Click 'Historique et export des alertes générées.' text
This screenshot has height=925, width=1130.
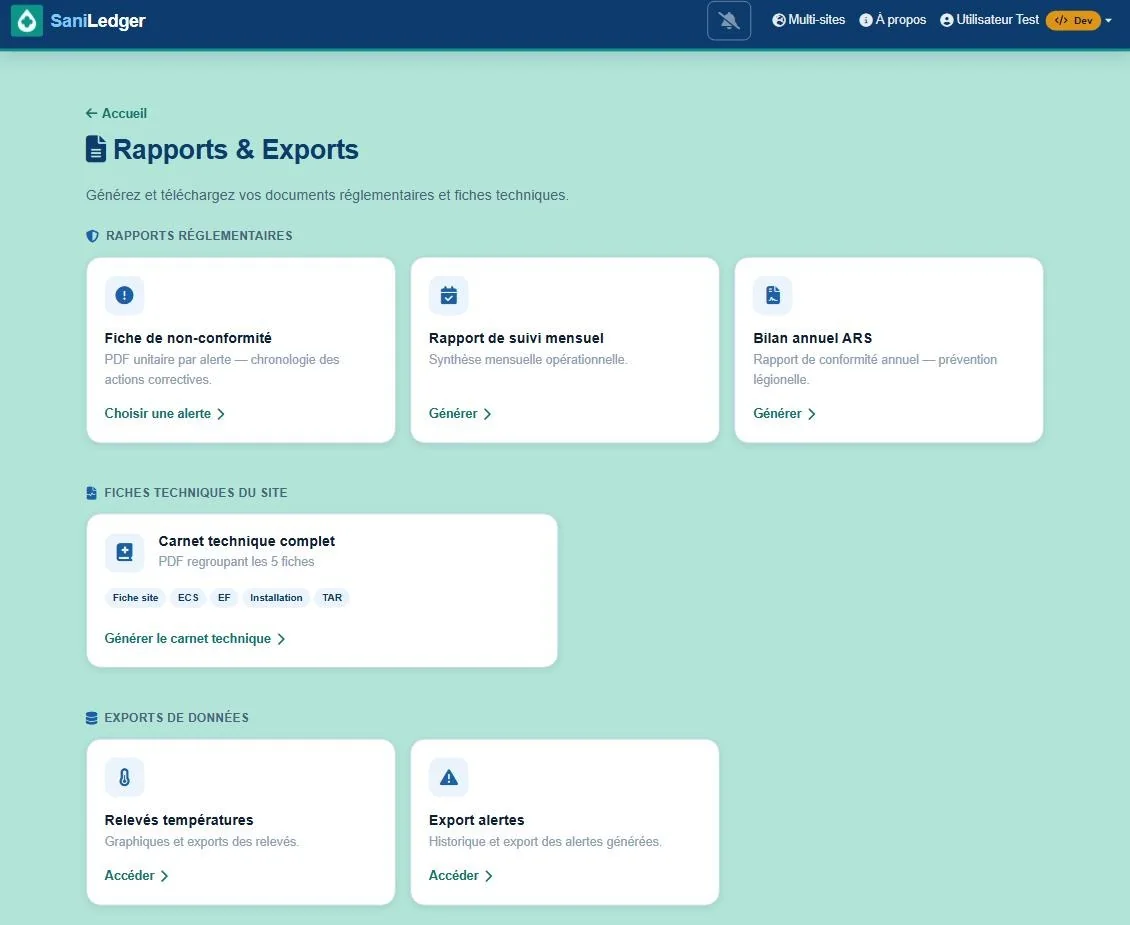point(546,841)
